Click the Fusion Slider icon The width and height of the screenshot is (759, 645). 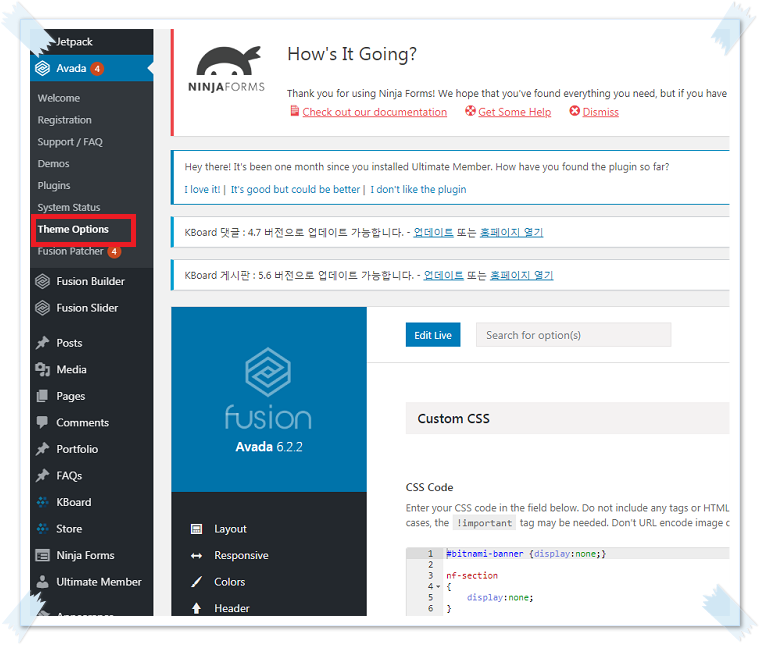point(43,308)
